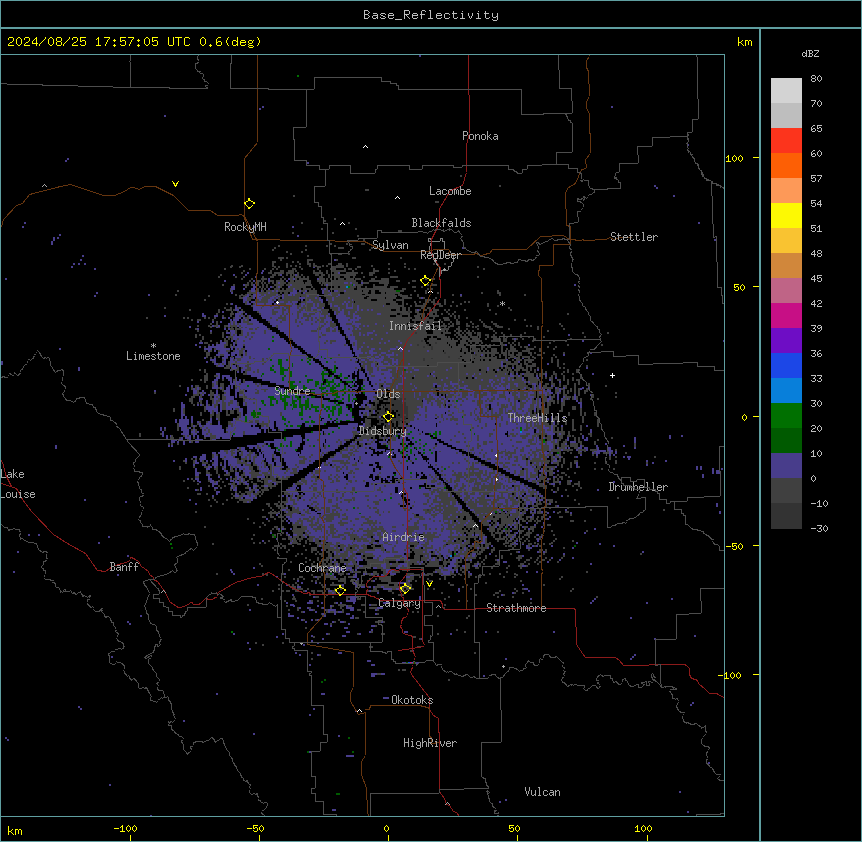Click the Lacombe city label
Viewport: 862px width, 842px height.
click(450, 191)
